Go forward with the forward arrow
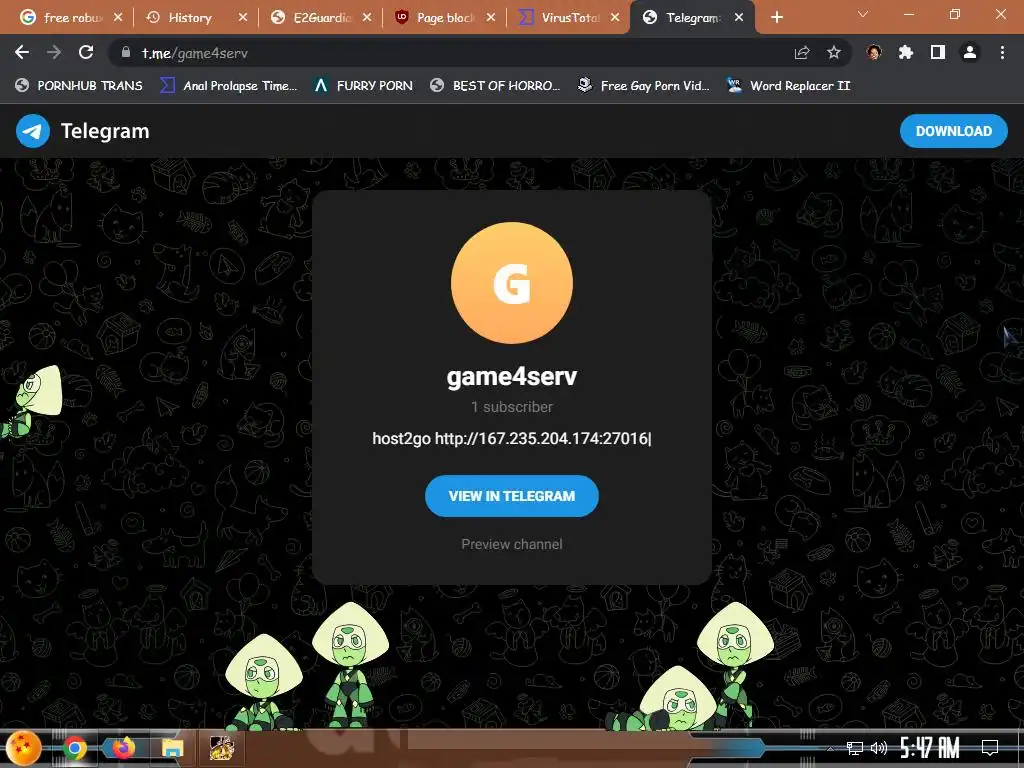The image size is (1024, 768). (x=54, y=53)
